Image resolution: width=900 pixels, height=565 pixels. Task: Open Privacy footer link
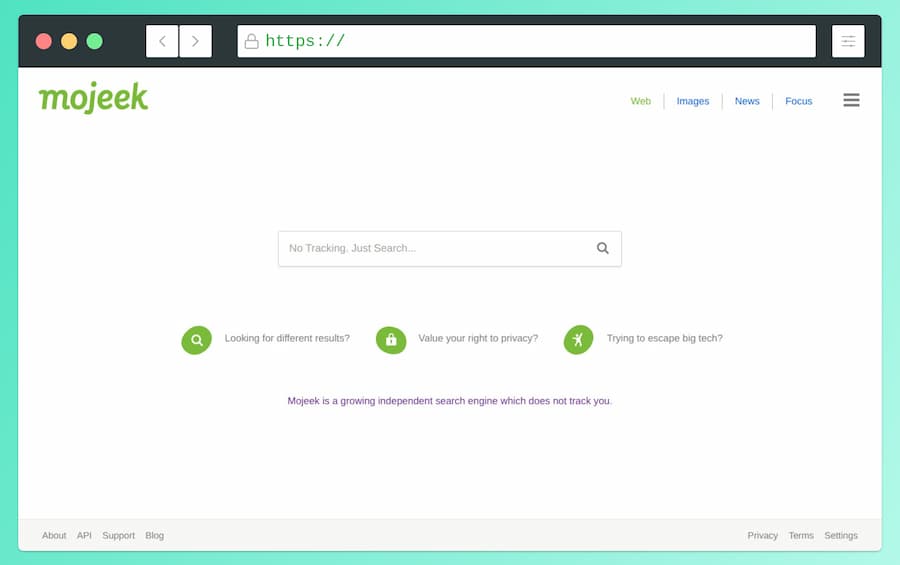point(762,535)
